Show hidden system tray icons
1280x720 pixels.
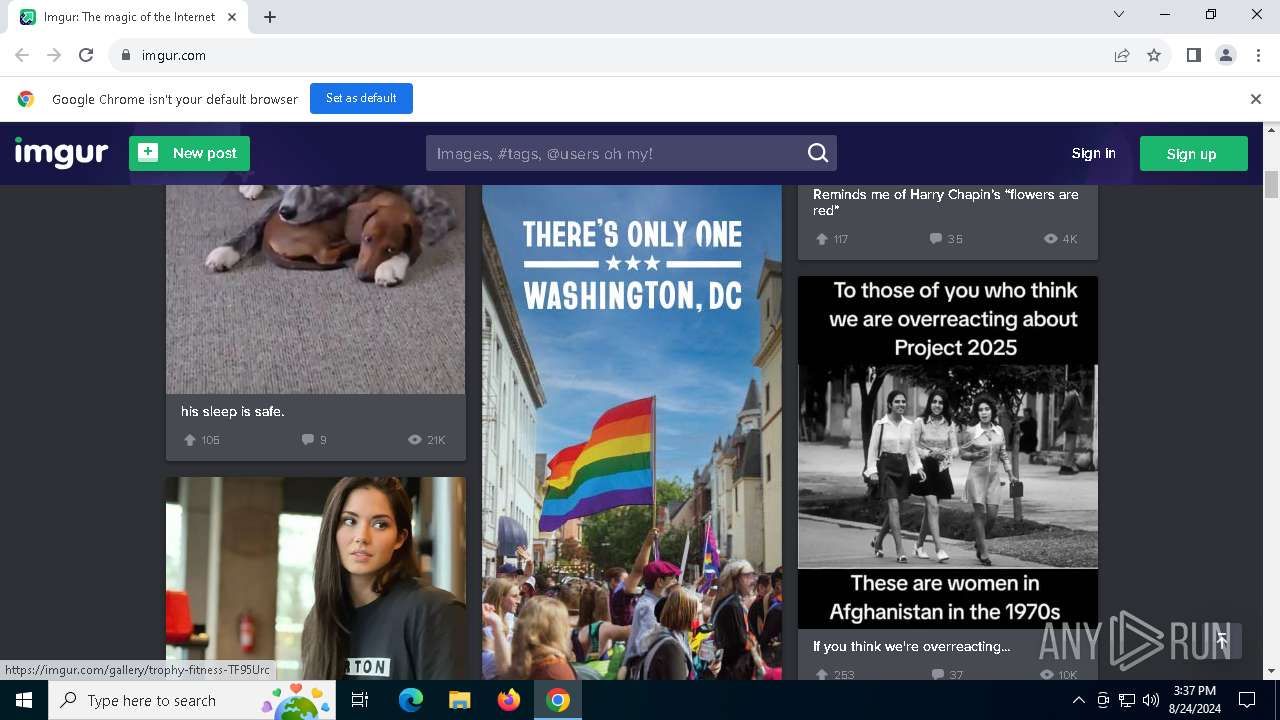pyautogui.click(x=1078, y=700)
